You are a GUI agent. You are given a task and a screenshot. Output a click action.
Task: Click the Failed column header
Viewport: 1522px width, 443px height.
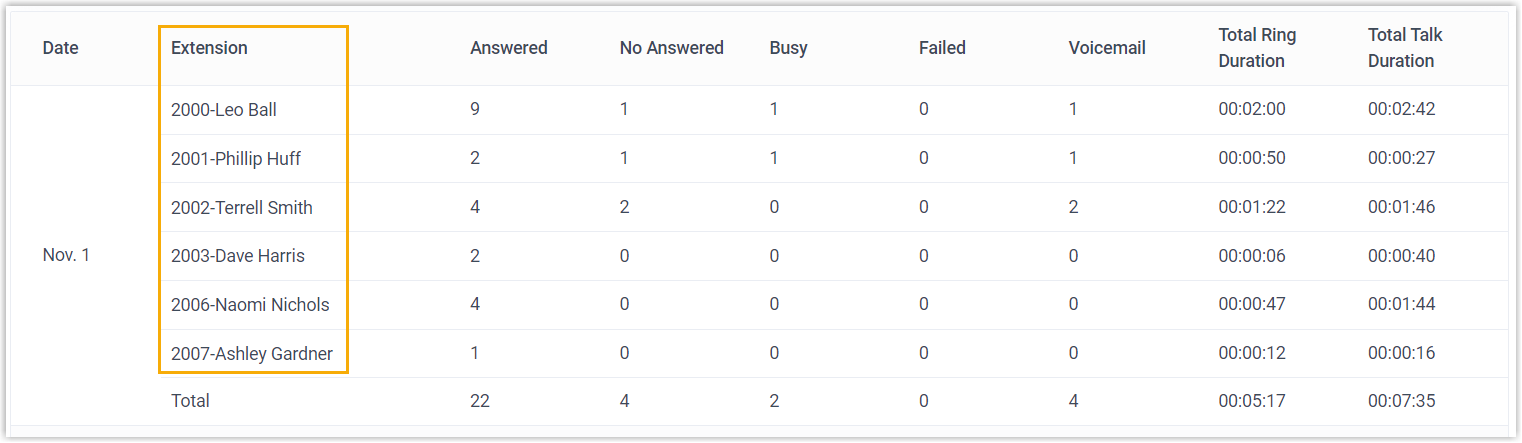point(942,48)
